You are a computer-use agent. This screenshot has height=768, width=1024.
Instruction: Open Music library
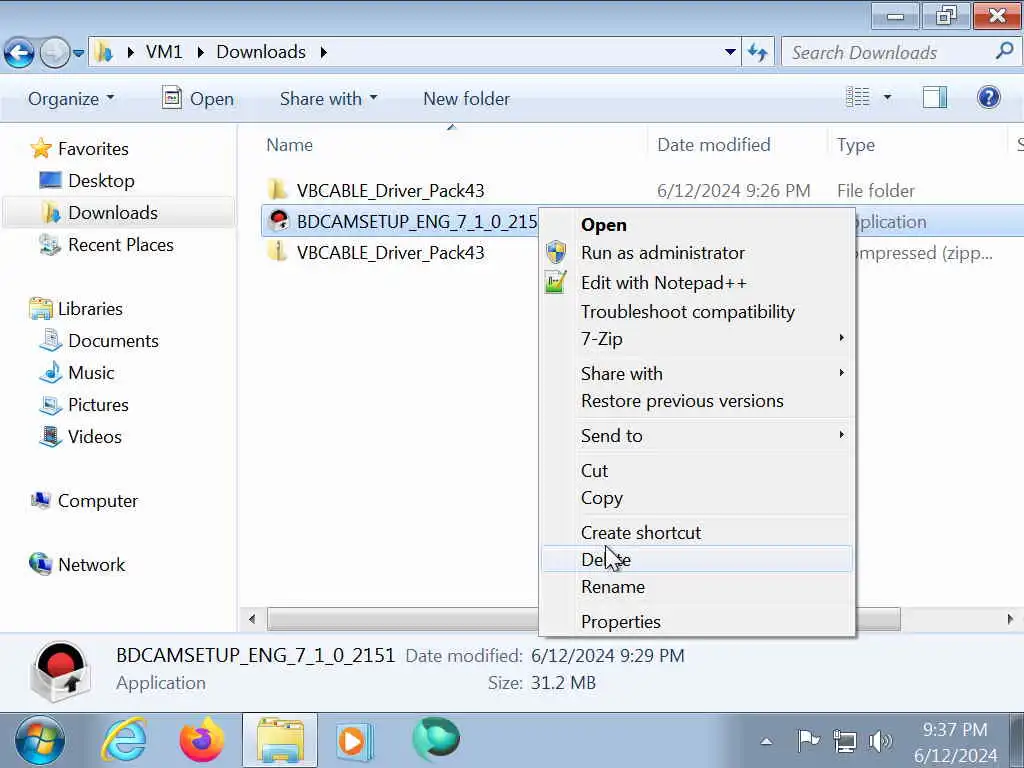(x=77, y=373)
